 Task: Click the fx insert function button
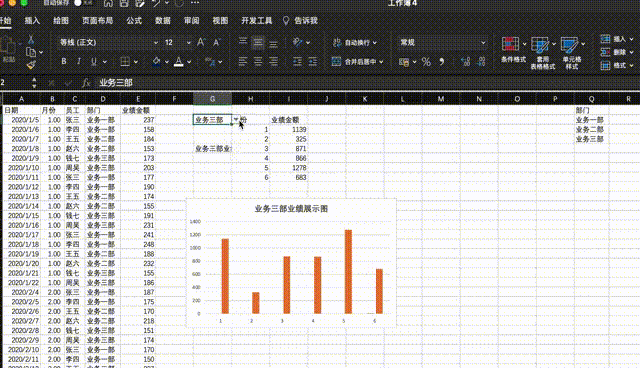[85, 83]
